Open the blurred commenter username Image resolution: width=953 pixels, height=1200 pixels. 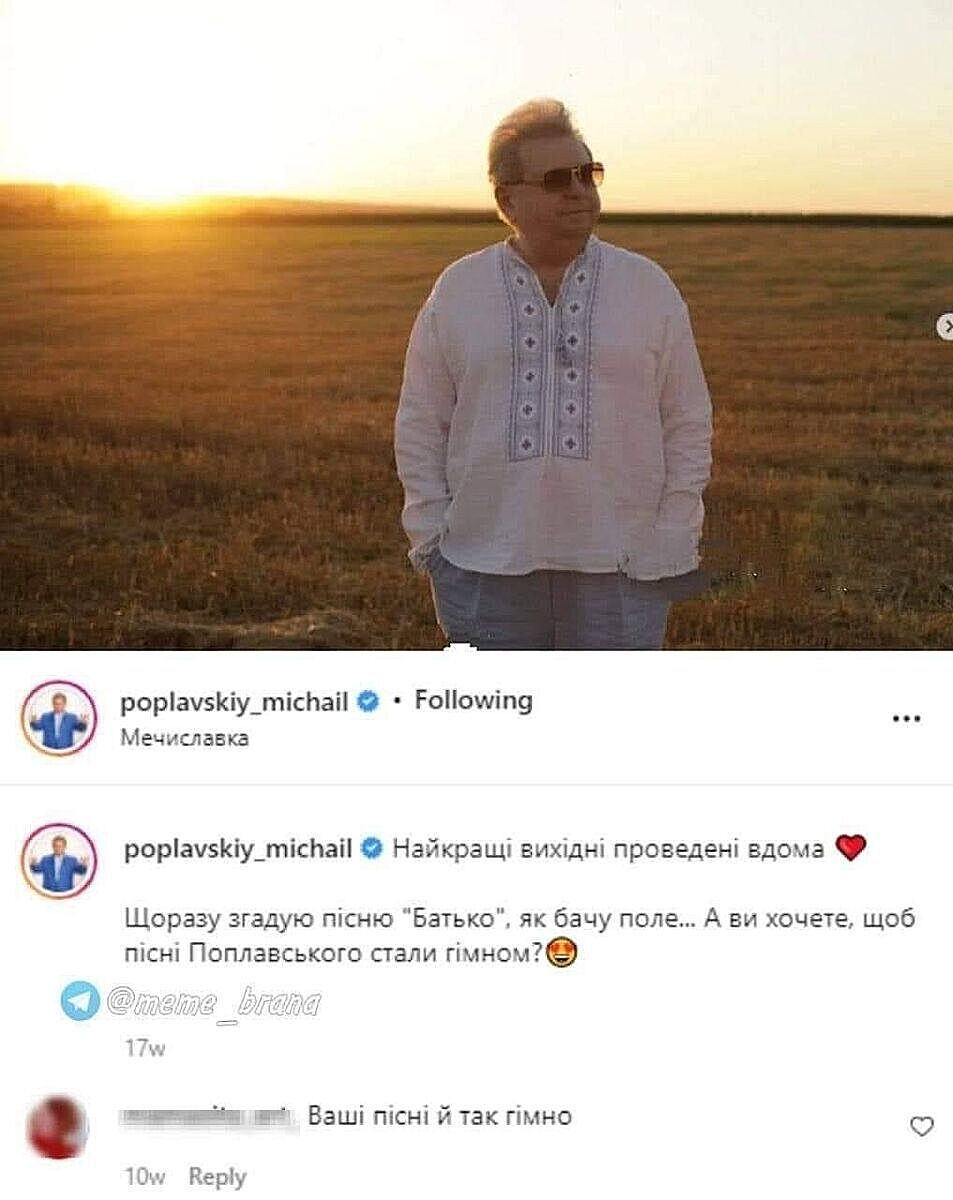pos(208,1115)
